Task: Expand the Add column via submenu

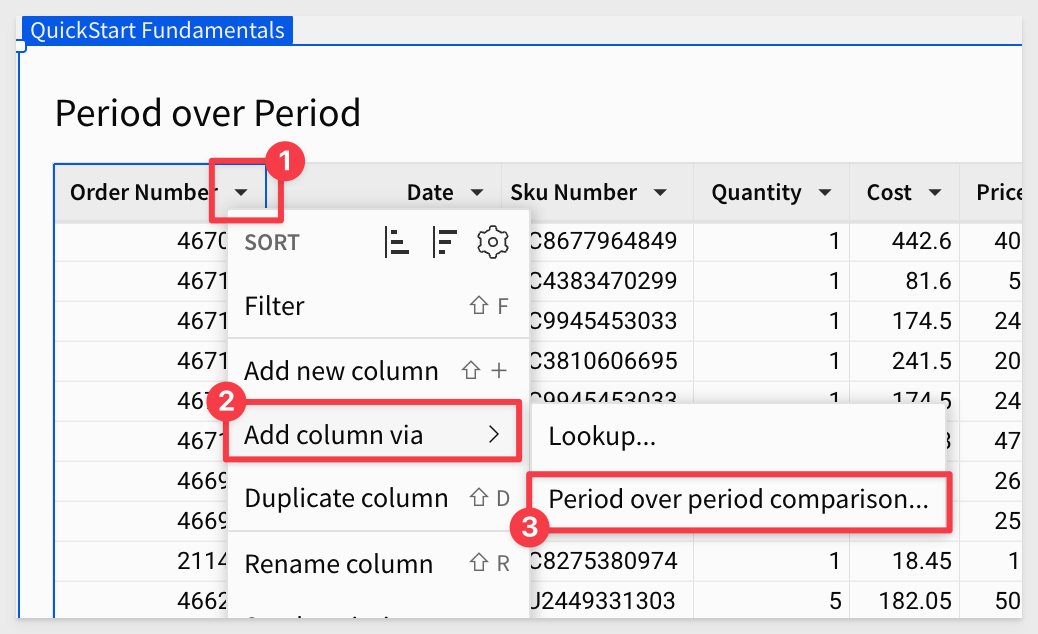Action: [x=373, y=435]
